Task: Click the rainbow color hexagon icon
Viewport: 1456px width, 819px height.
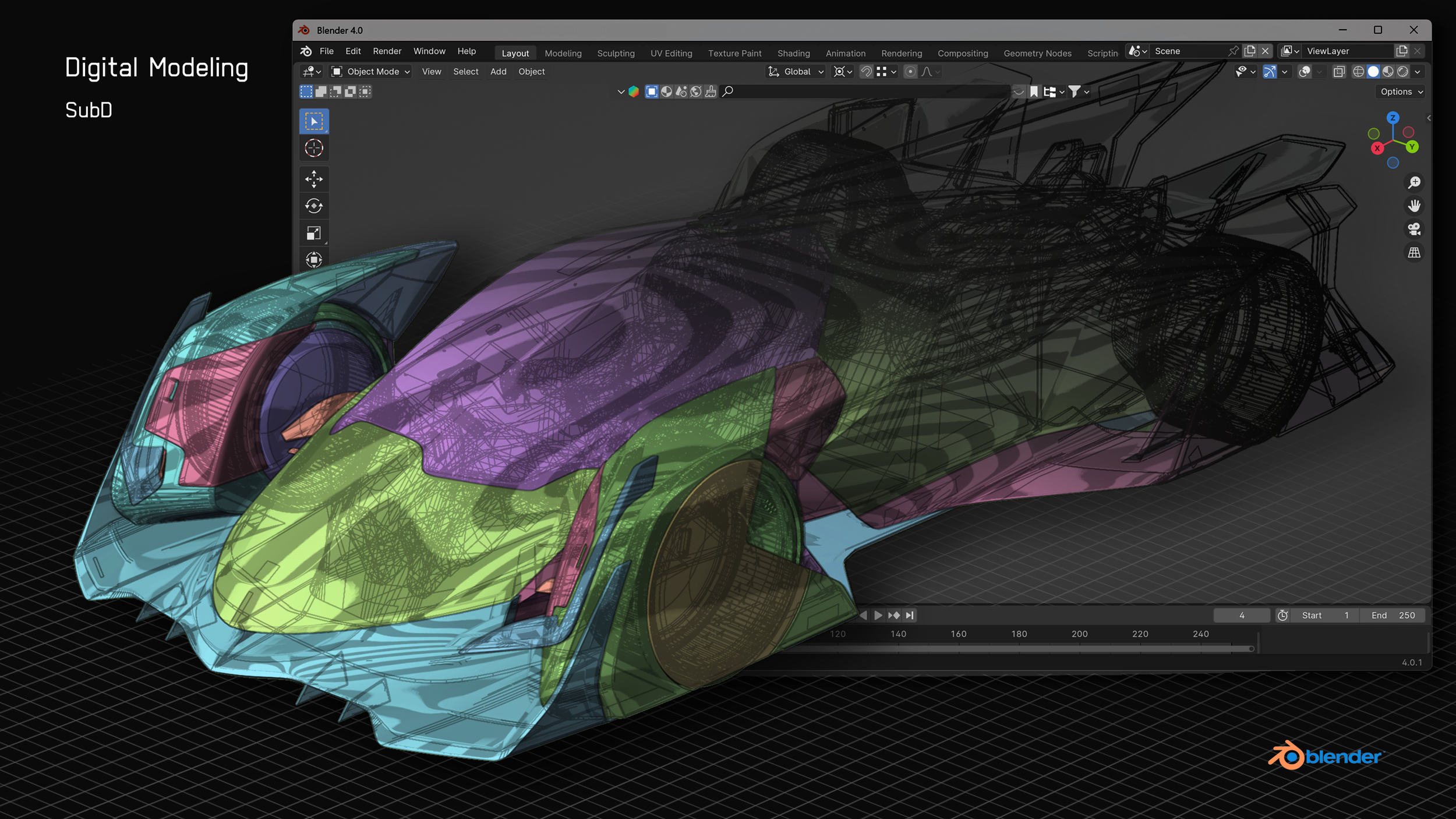Action: (634, 91)
